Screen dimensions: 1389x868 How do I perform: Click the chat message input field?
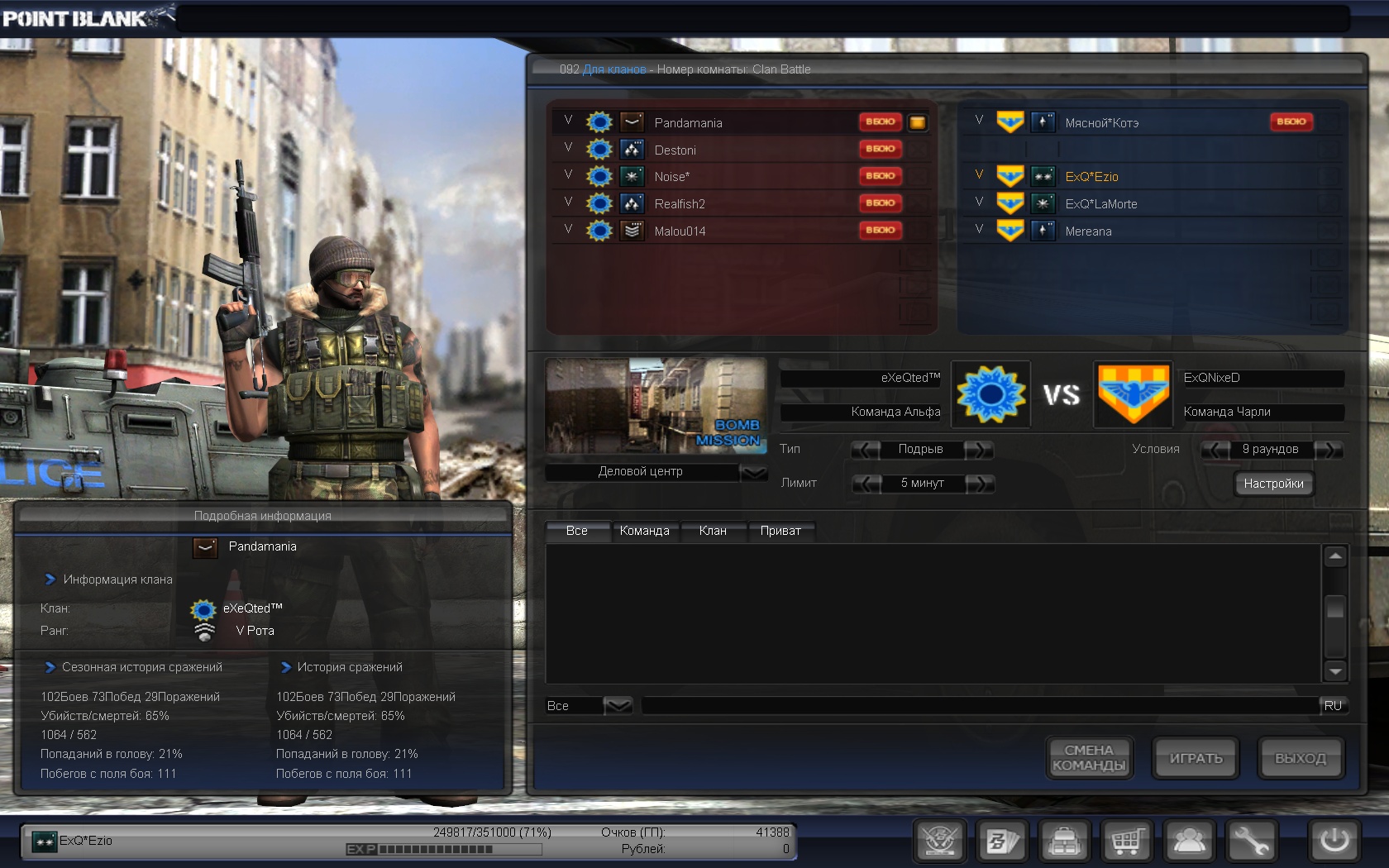click(x=981, y=706)
